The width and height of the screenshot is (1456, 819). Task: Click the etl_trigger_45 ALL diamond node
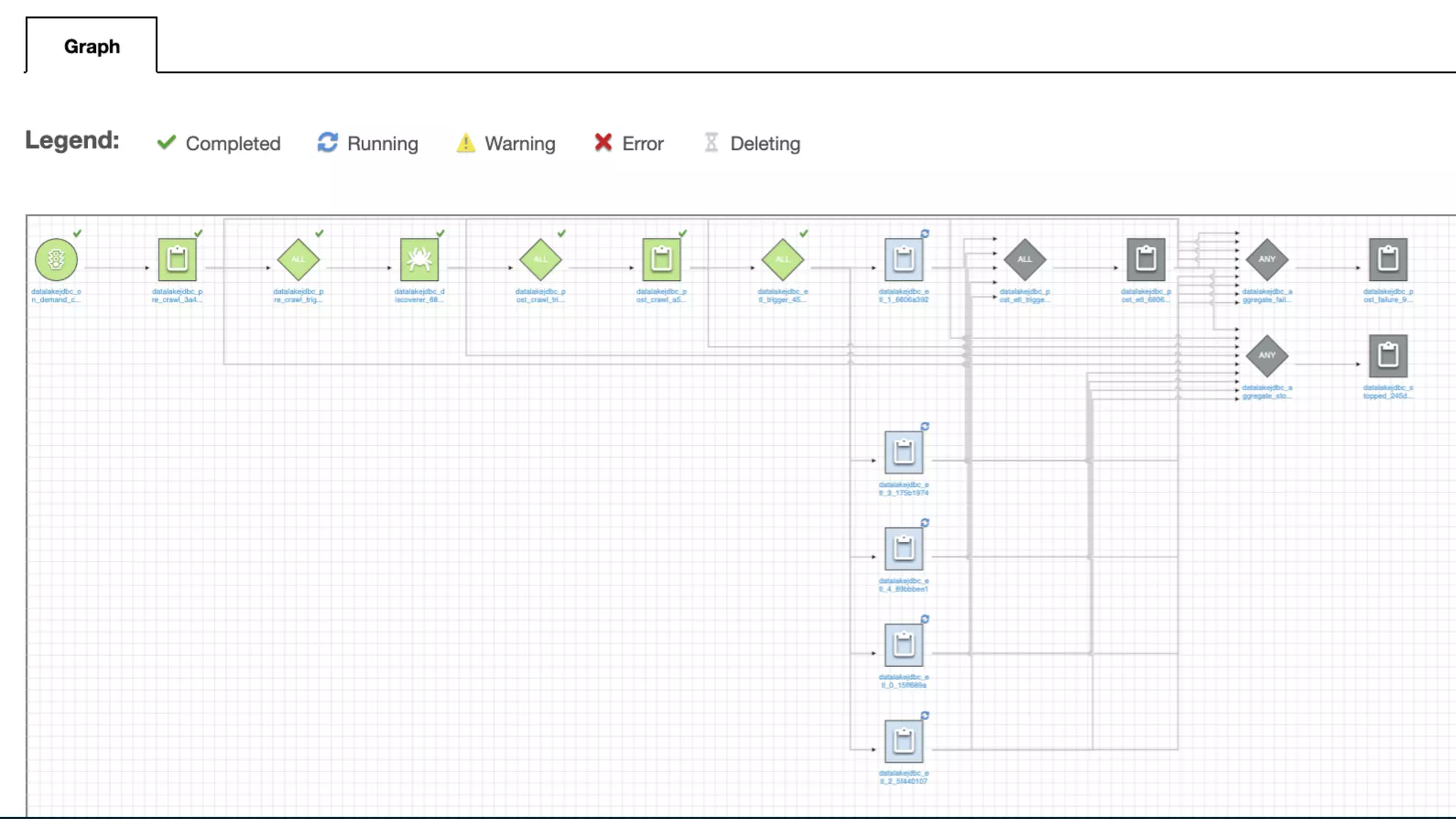[x=783, y=259]
